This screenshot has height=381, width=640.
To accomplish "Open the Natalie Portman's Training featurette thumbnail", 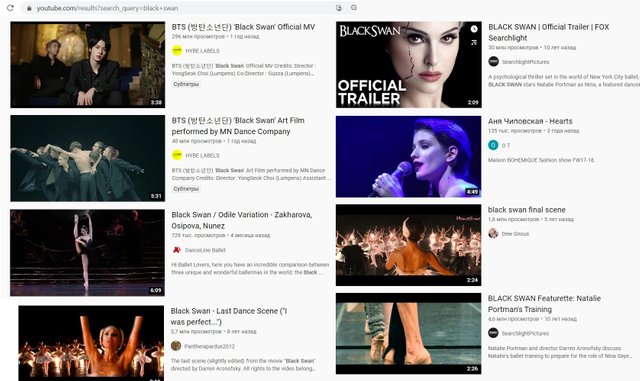I will (409, 334).
